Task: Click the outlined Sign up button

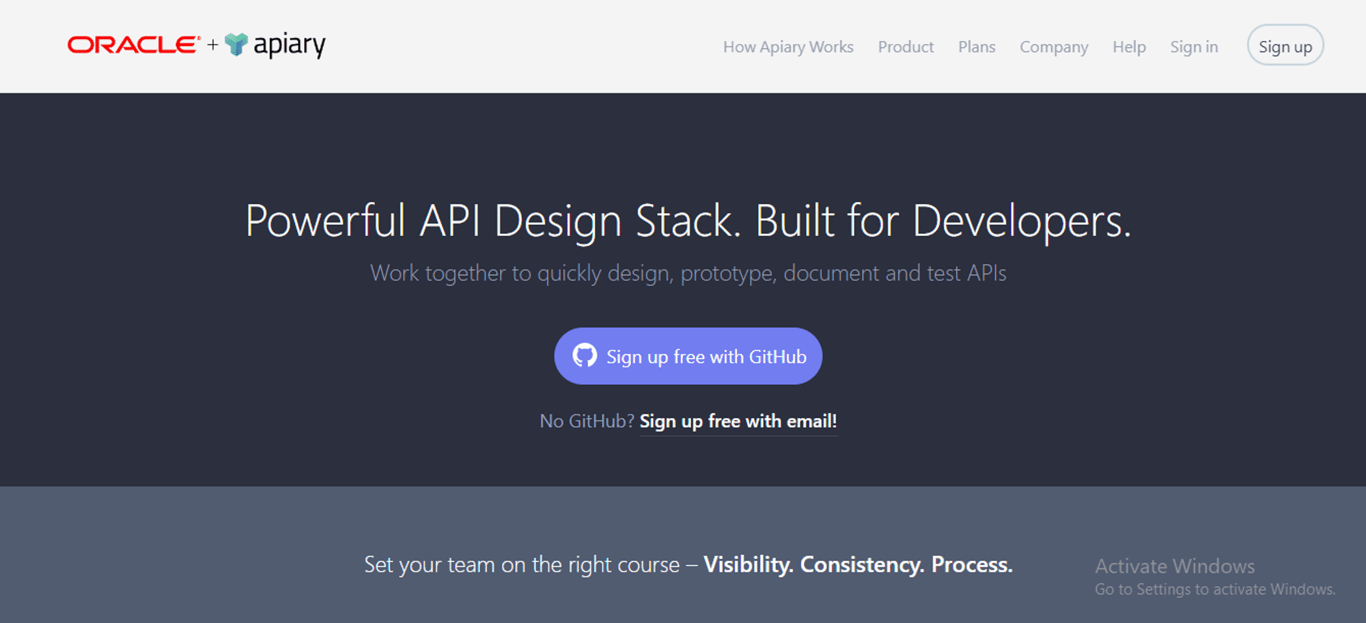Action: click(x=1285, y=46)
